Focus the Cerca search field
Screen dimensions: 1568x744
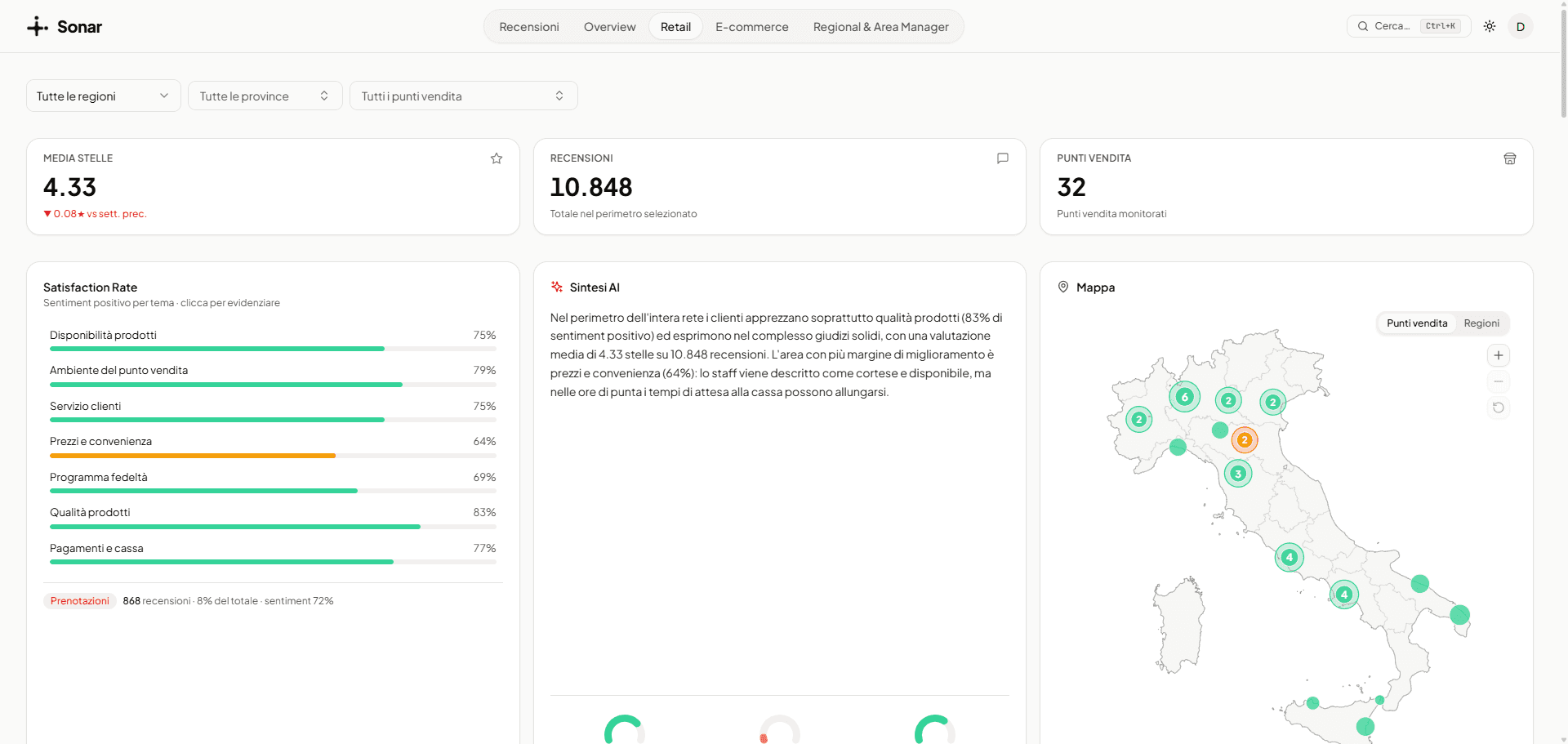(1409, 26)
